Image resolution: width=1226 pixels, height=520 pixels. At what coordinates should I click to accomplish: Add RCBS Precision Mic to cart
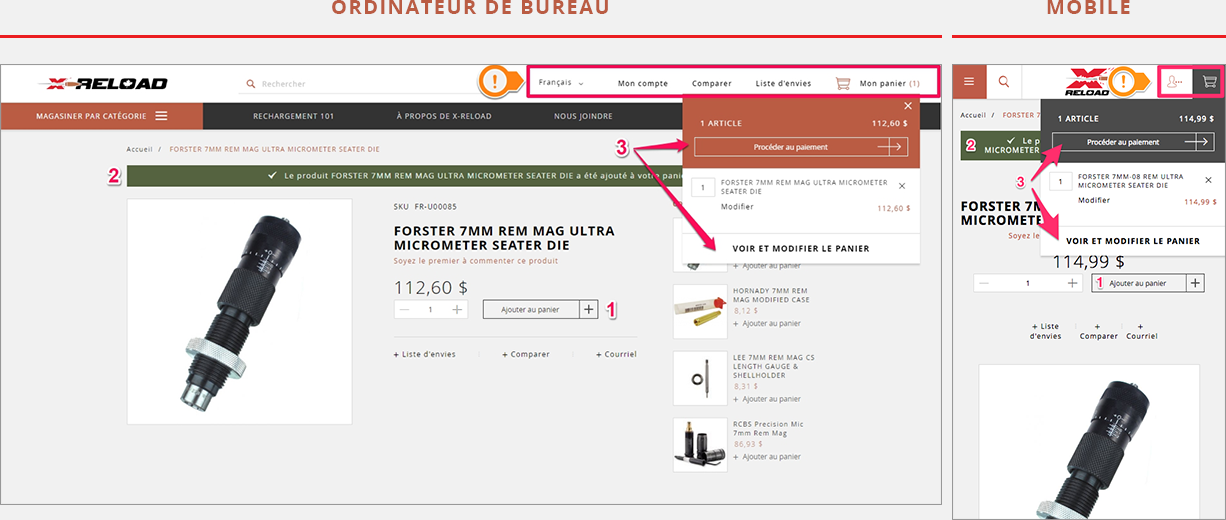pos(767,457)
